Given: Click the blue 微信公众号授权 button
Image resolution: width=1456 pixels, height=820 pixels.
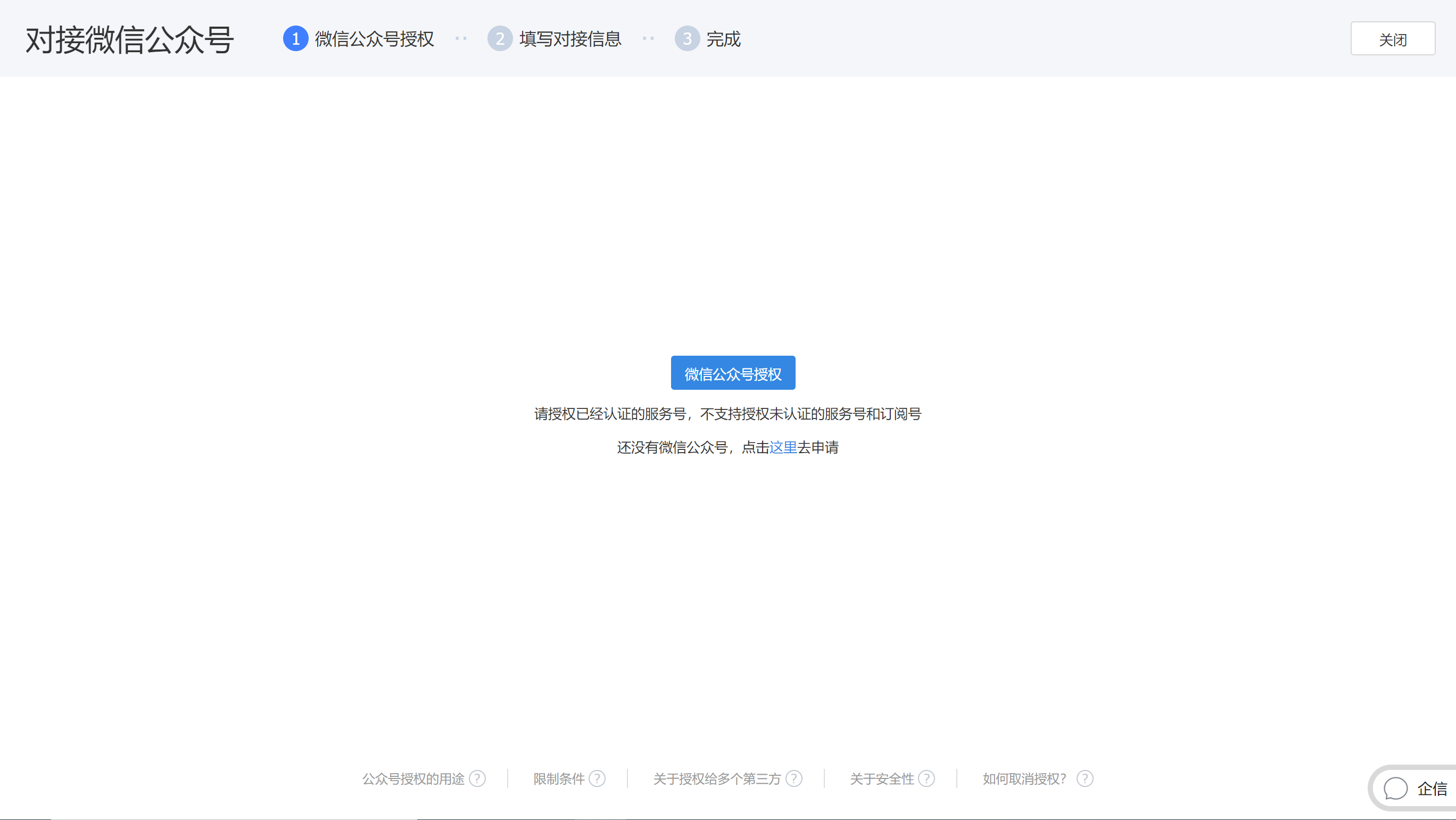Looking at the screenshot, I should pos(732,373).
